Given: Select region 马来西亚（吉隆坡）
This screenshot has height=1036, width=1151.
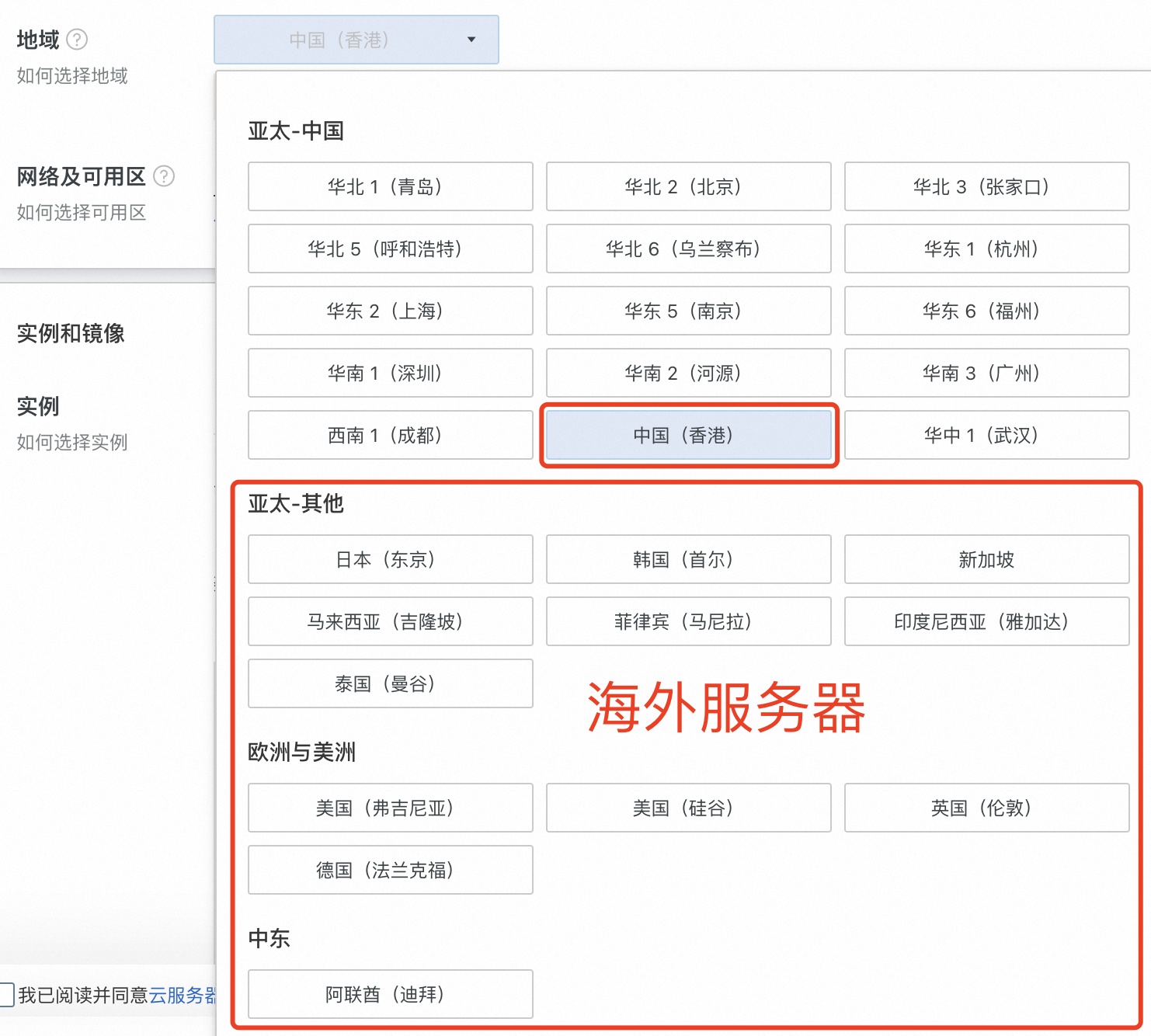Looking at the screenshot, I should click(391, 621).
